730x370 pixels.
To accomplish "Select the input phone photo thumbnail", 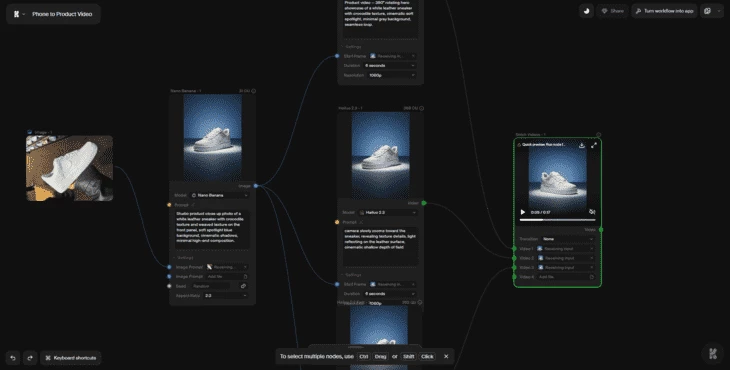I will pyautogui.click(x=69, y=168).
